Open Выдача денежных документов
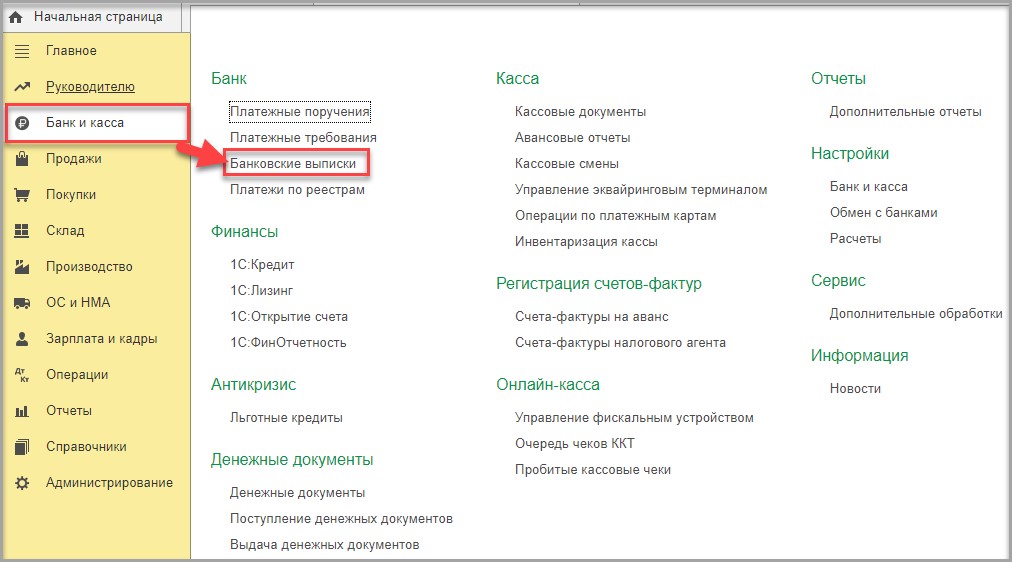This screenshot has height=562, width=1012. click(325, 545)
